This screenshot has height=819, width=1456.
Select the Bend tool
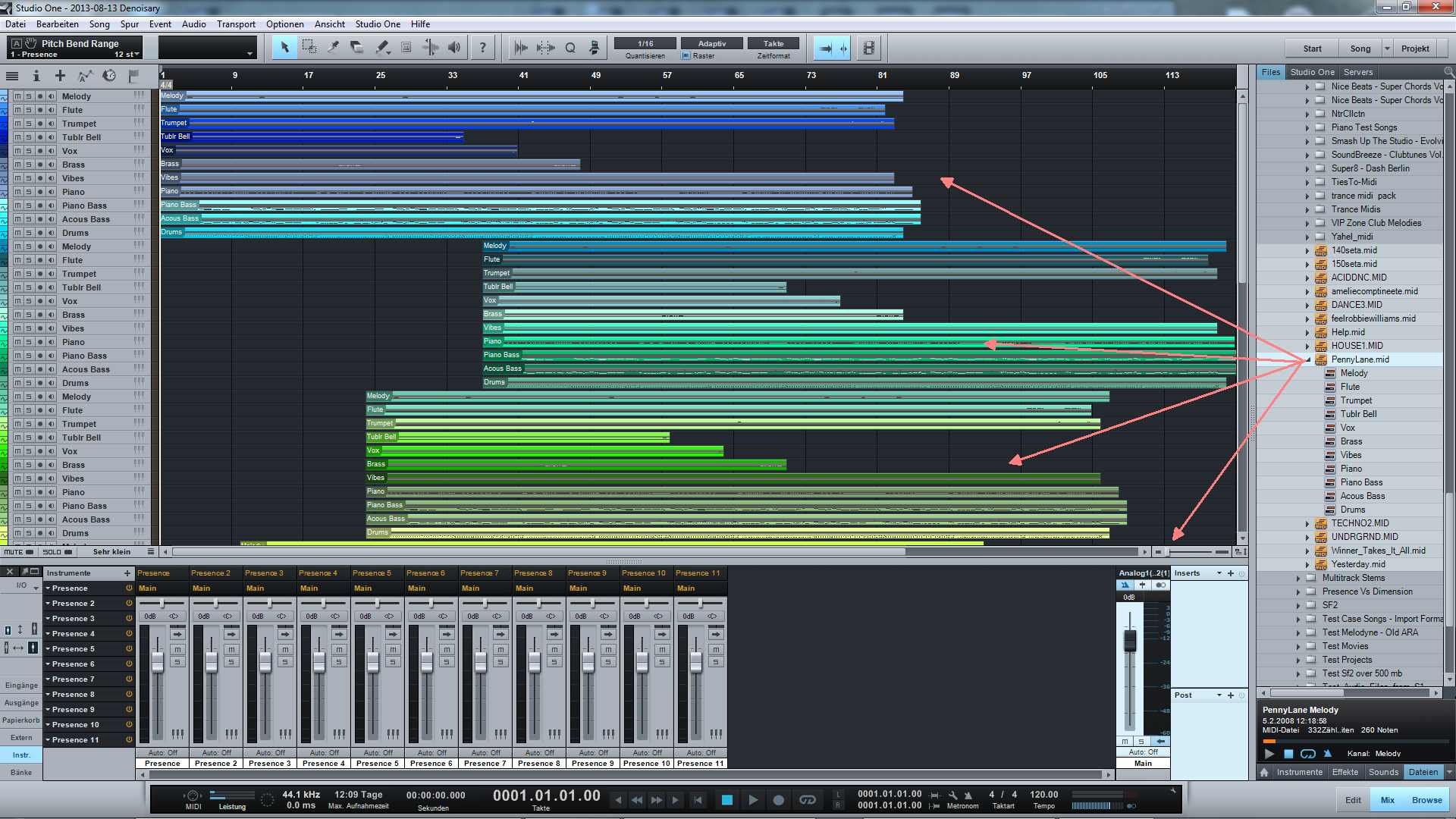click(x=430, y=48)
